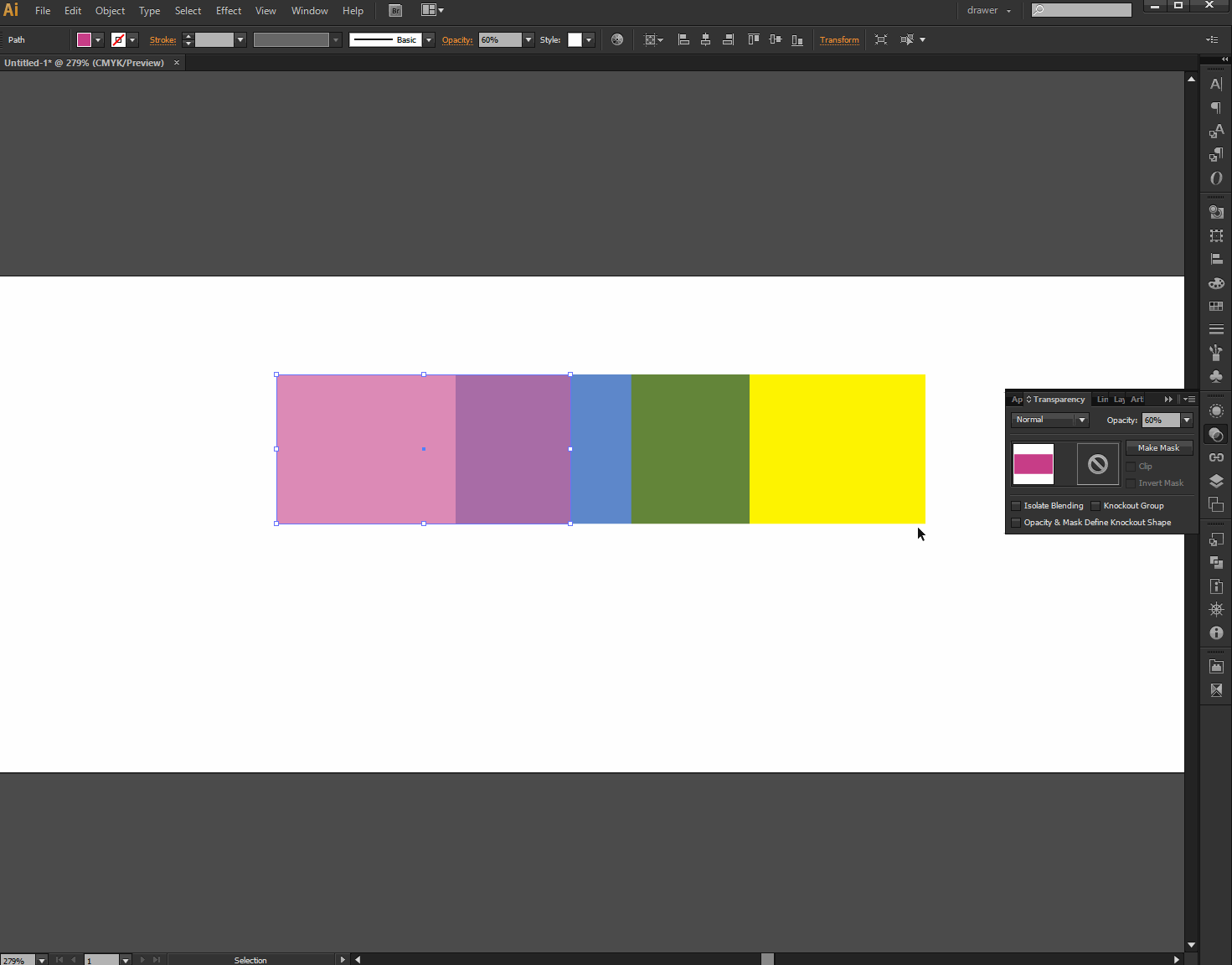
Task: Open the Character Styles panel icon
Action: 1216,131
